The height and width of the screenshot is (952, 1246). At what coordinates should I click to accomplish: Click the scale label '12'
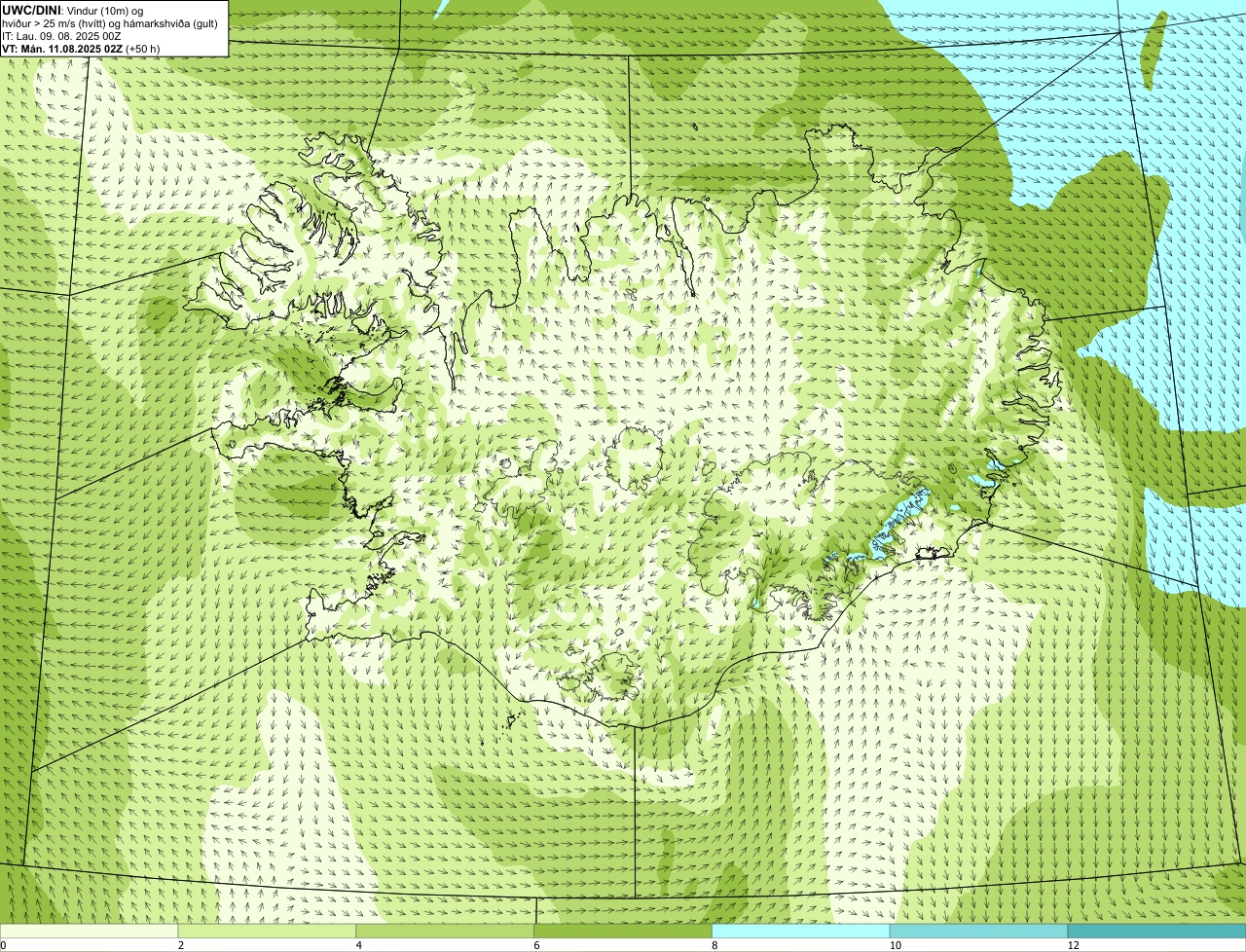tap(1073, 945)
